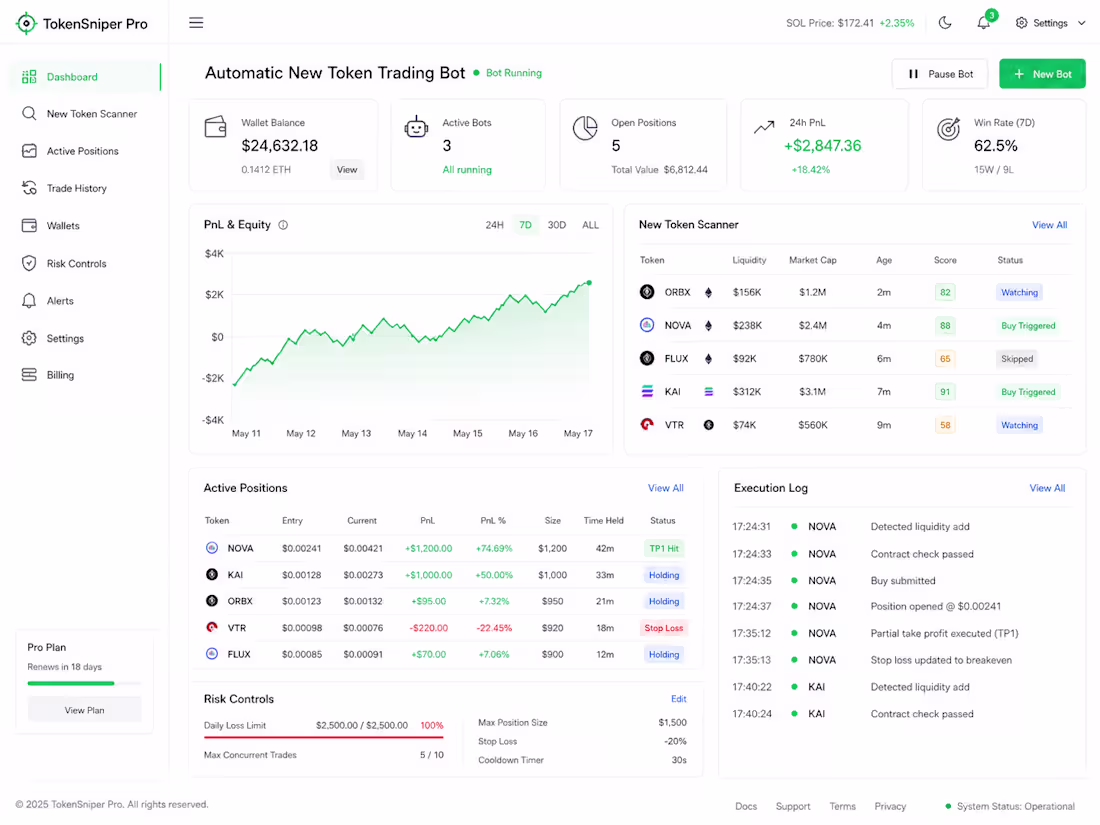The width and height of the screenshot is (1100, 825).
Task: Click View All in Active Positions
Action: 666,488
